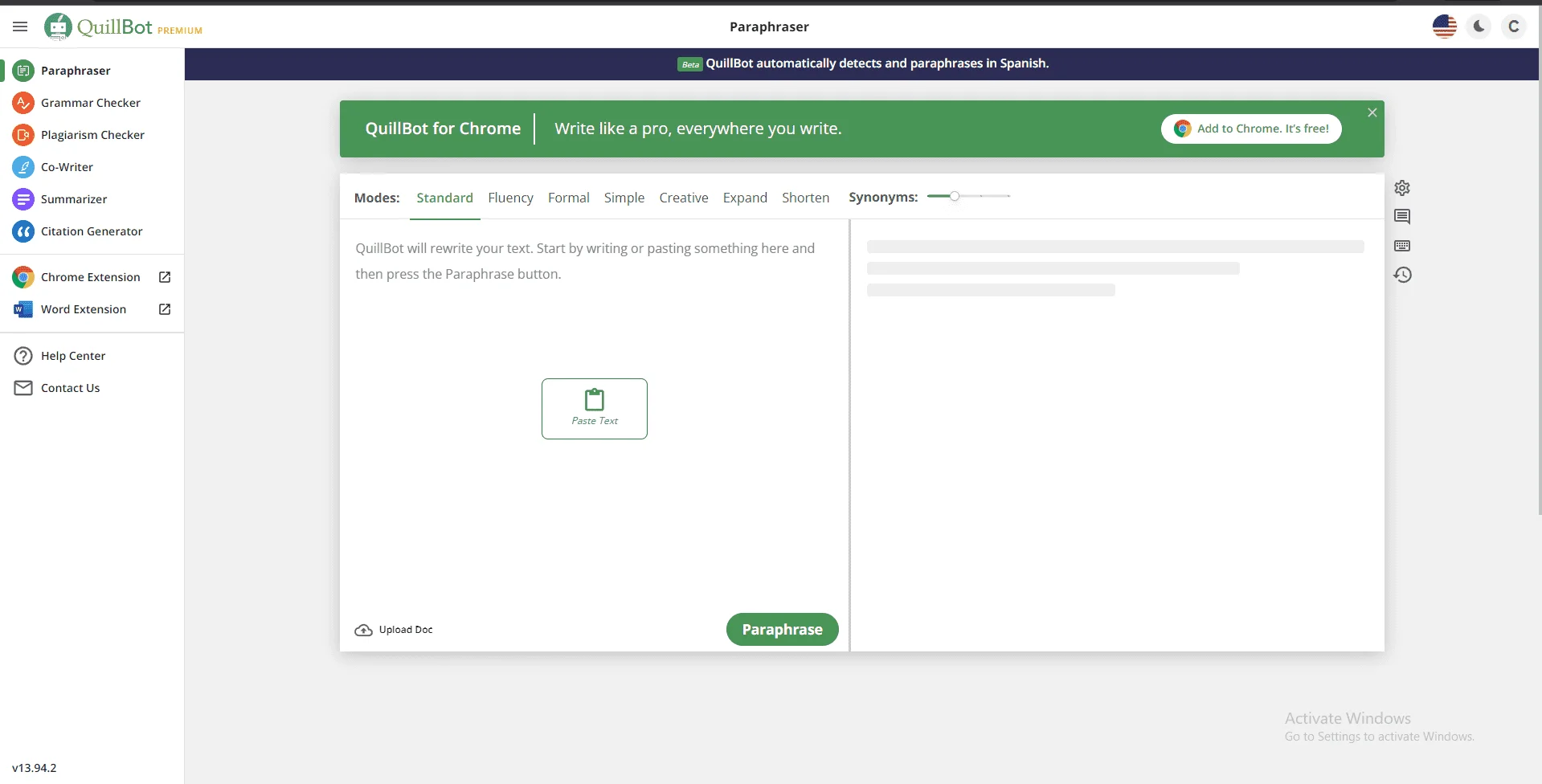The image size is (1542, 784).
Task: Click the input text area placeholder
Action: [585, 261]
